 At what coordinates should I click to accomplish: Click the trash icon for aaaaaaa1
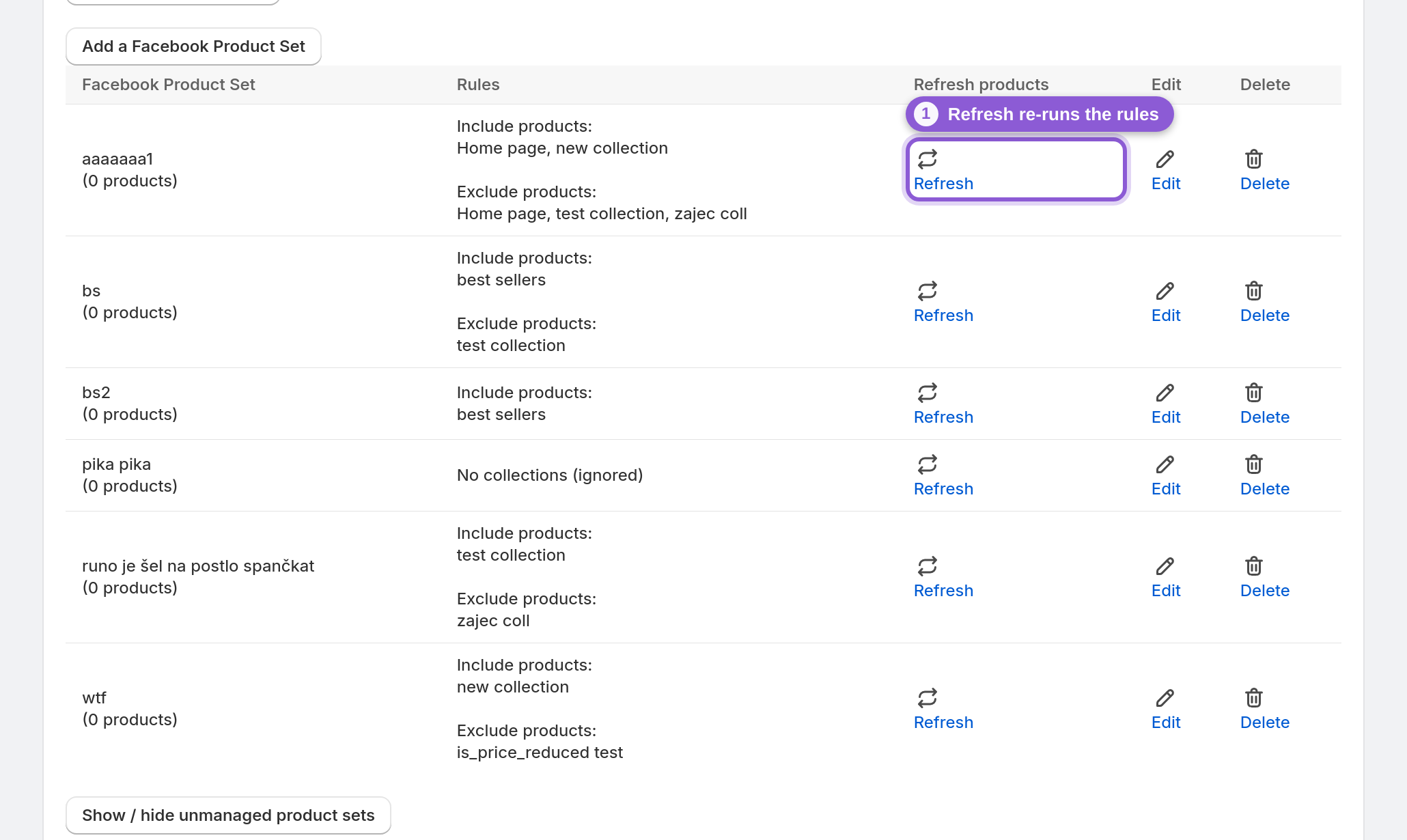tap(1254, 159)
